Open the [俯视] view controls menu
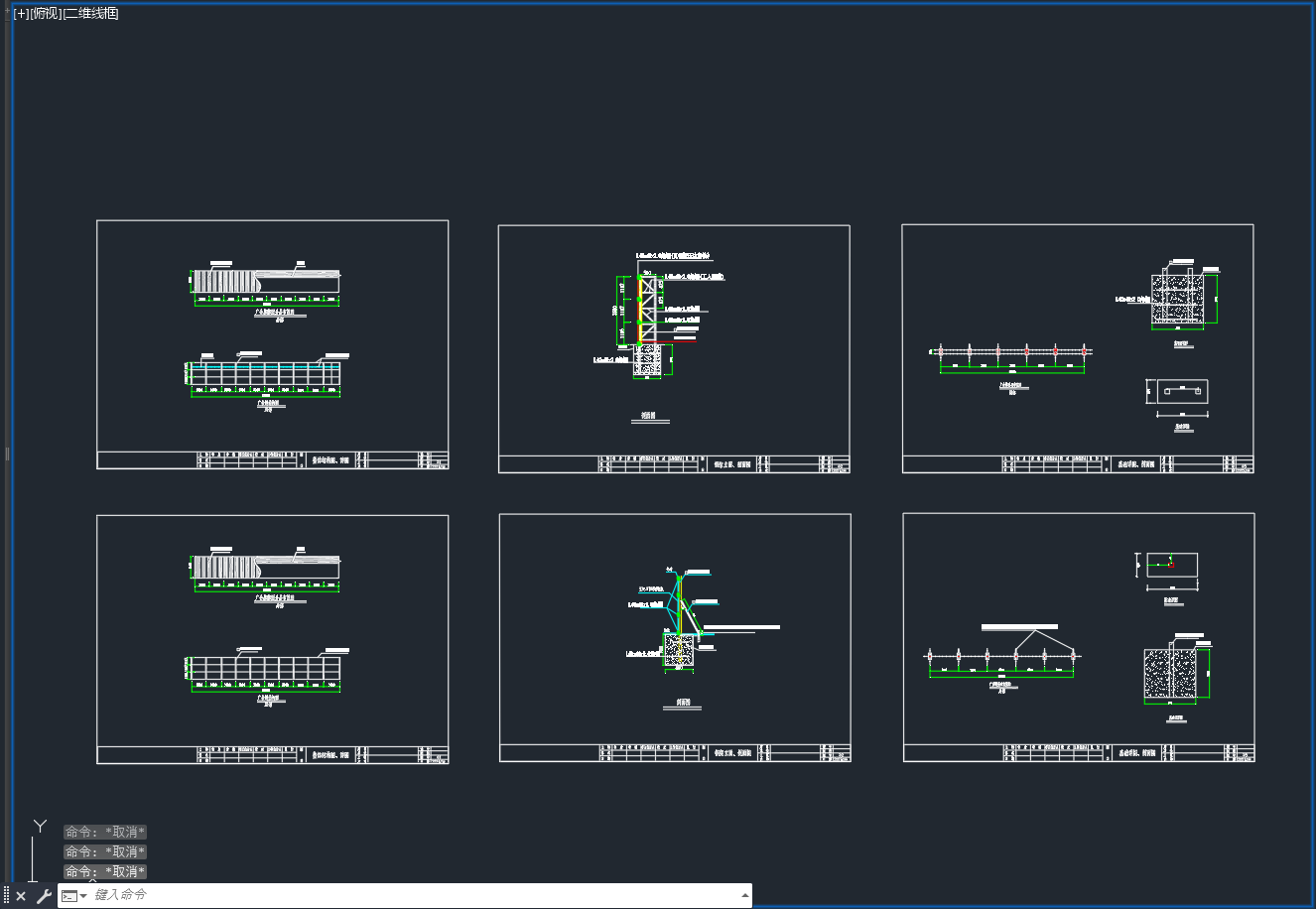Image resolution: width=1316 pixels, height=909 pixels. click(46, 14)
